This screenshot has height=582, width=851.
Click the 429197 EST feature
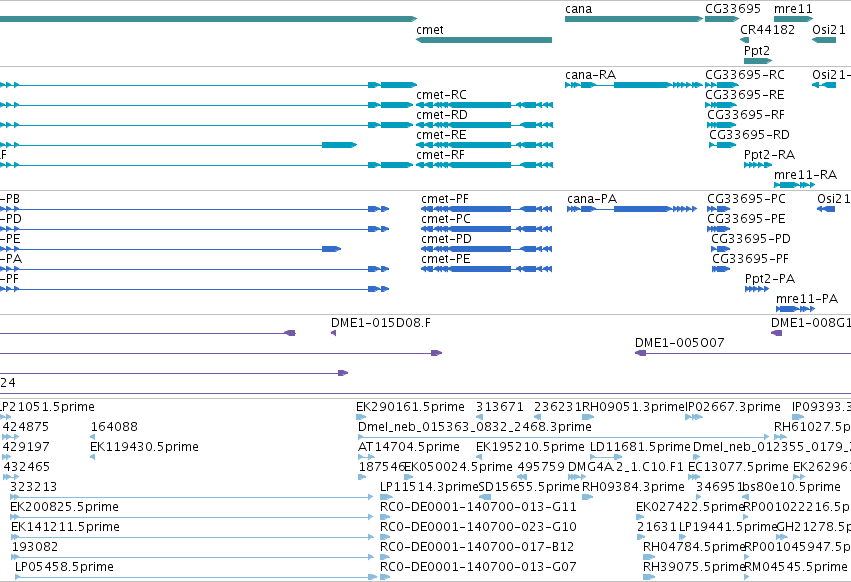(7, 457)
